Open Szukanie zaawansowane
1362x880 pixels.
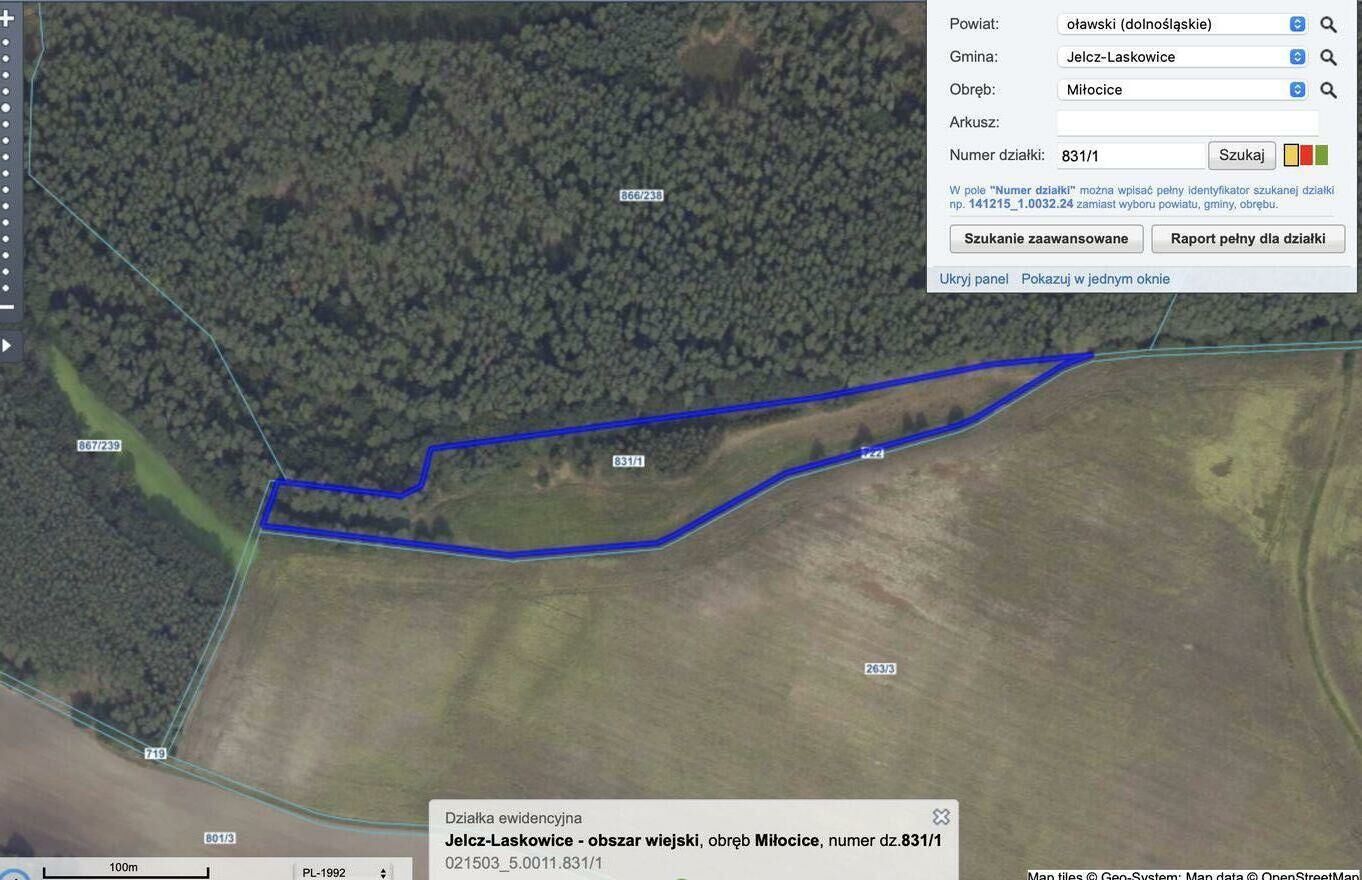tap(1046, 239)
